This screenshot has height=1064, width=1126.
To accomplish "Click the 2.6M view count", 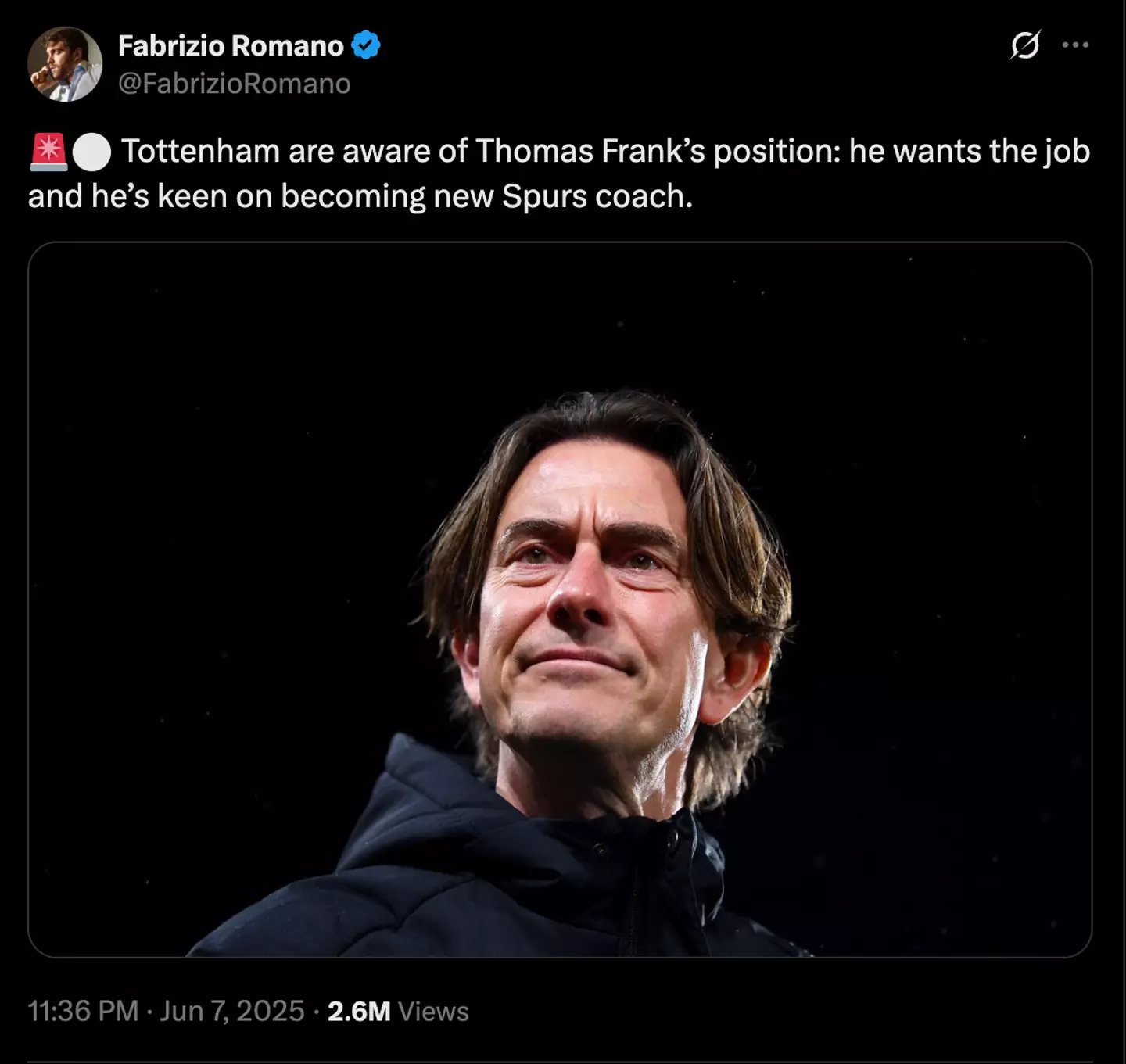I will pos(358,1011).
